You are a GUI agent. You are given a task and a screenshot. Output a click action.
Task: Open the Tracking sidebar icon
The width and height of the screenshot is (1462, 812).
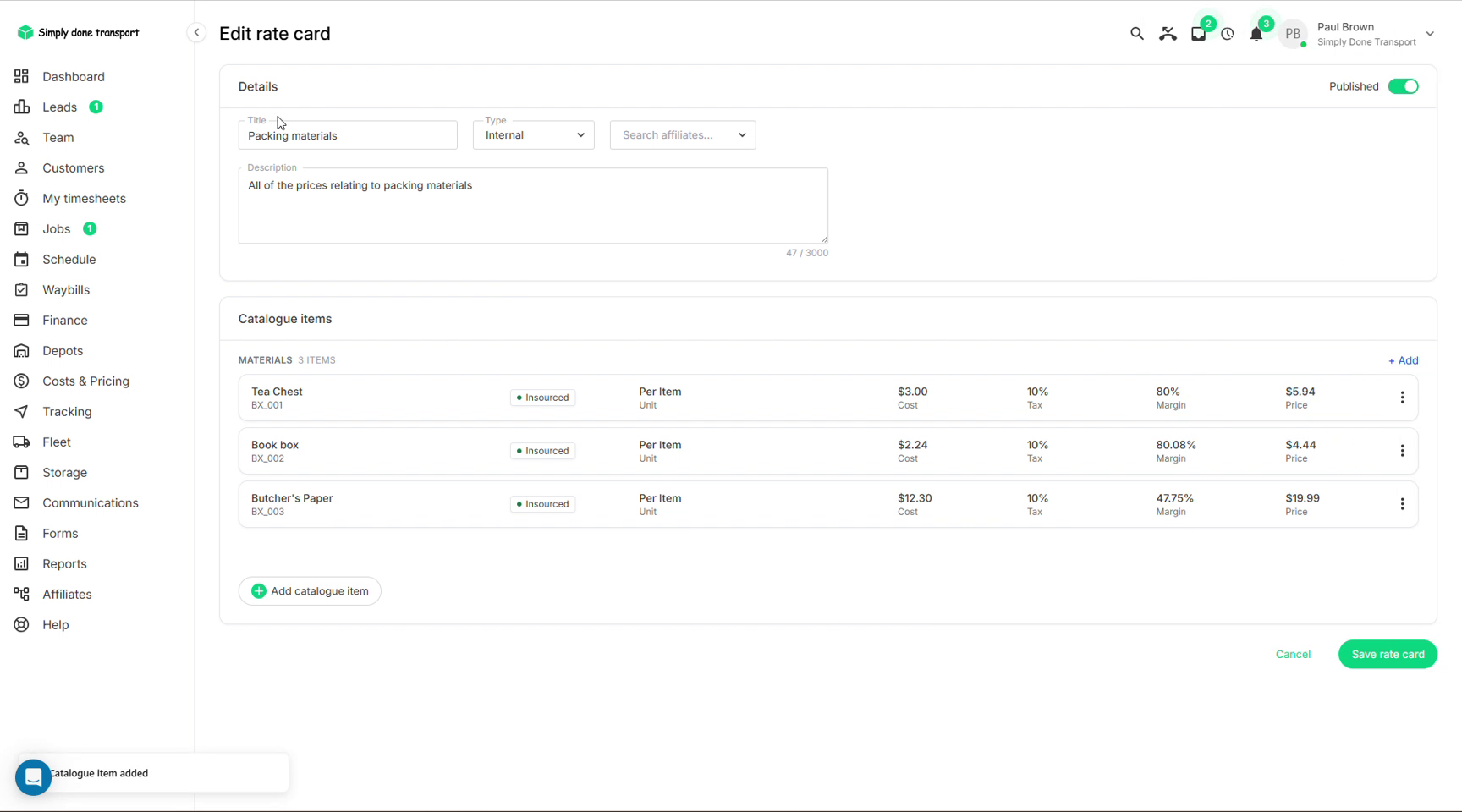point(21,412)
